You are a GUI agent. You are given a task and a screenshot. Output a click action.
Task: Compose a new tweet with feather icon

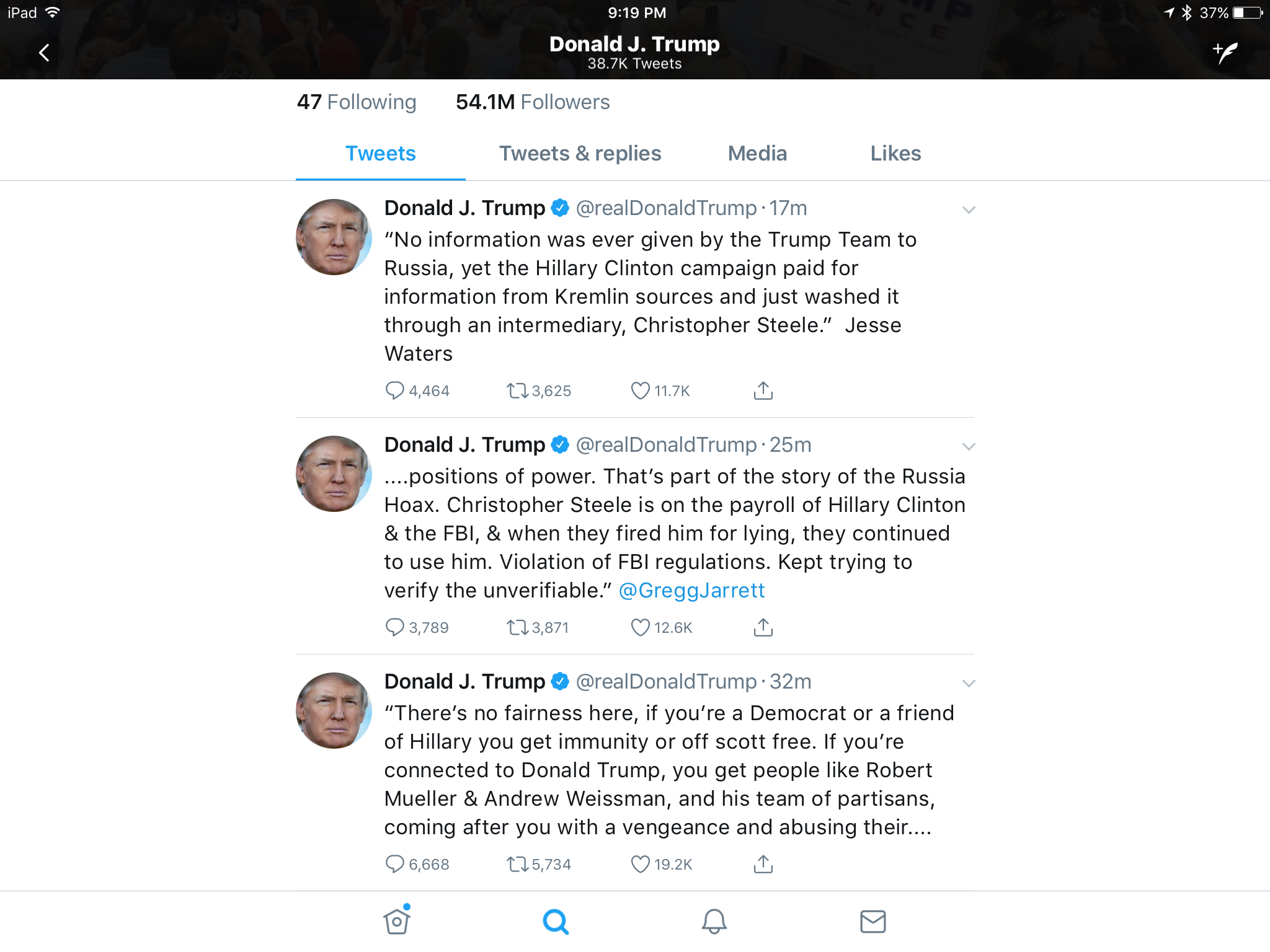point(1225,53)
